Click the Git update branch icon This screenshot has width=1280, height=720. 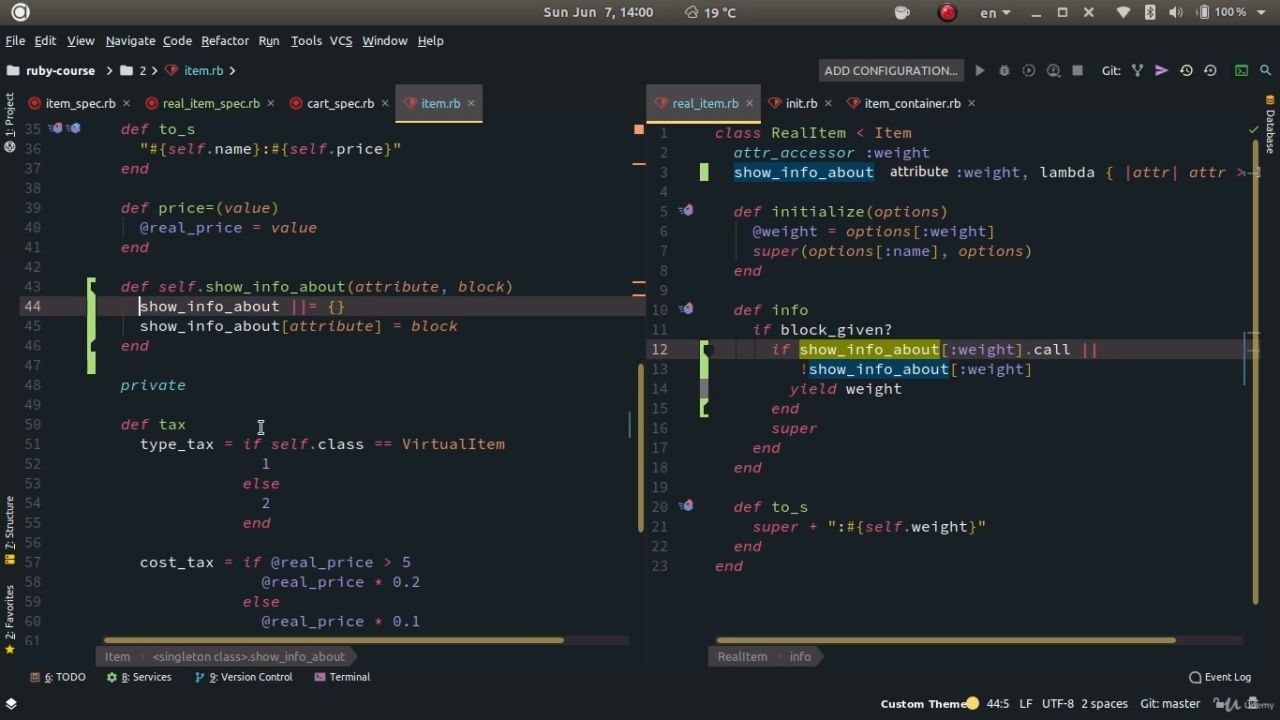click(x=1137, y=71)
